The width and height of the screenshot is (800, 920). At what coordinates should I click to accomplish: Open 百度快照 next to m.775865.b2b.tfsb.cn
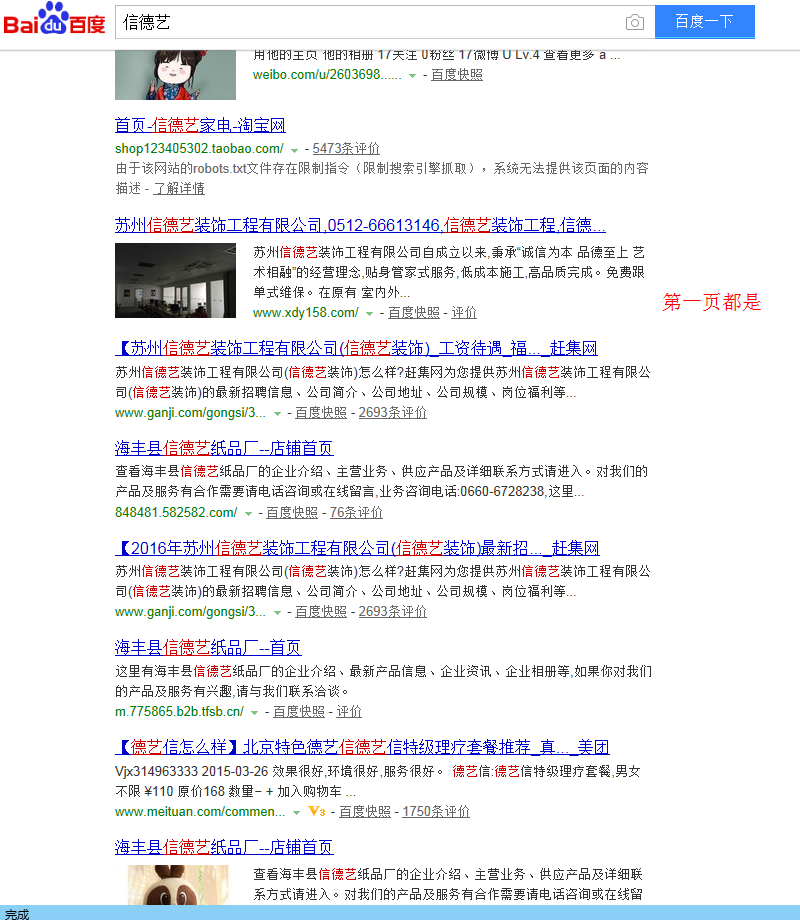pyautogui.click(x=299, y=712)
